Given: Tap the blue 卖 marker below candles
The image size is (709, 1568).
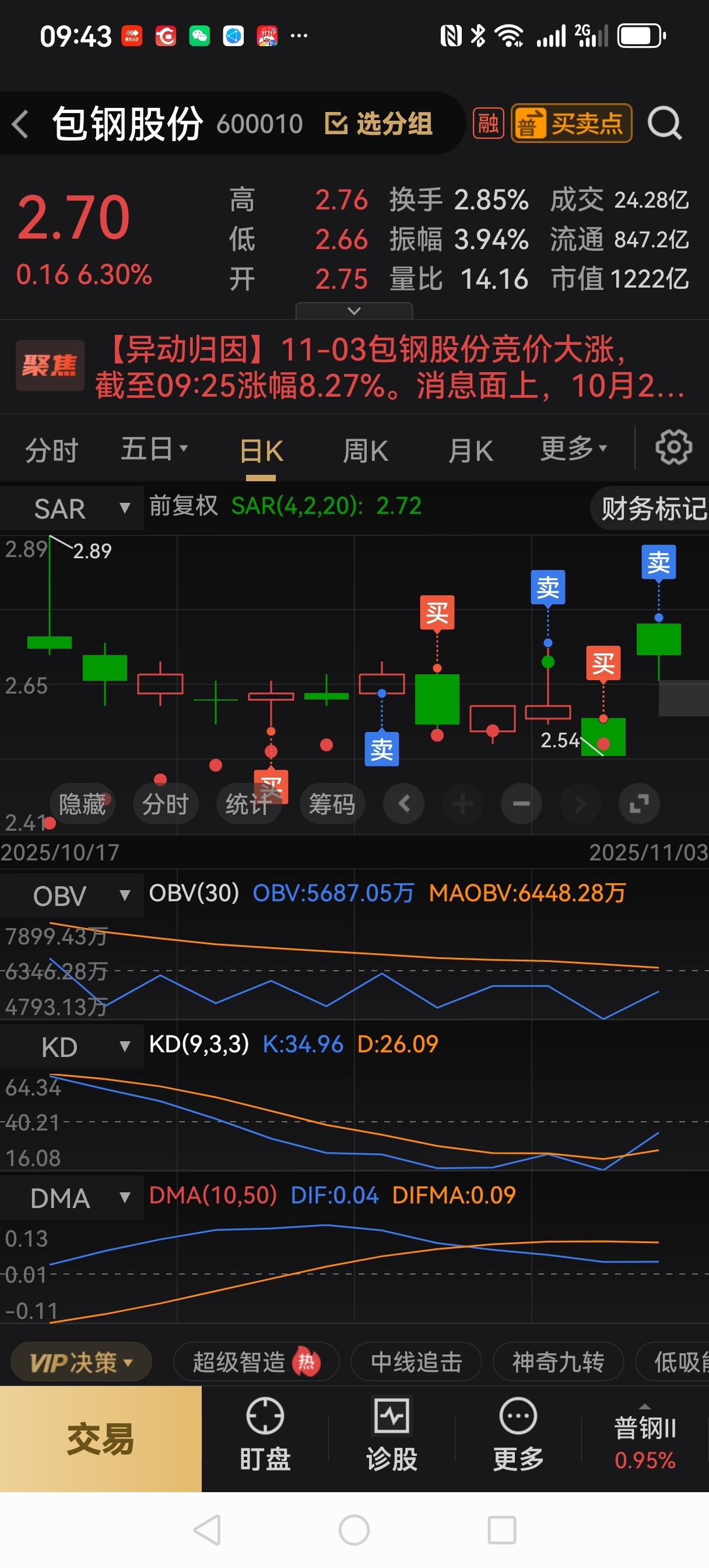Looking at the screenshot, I should coord(381,748).
